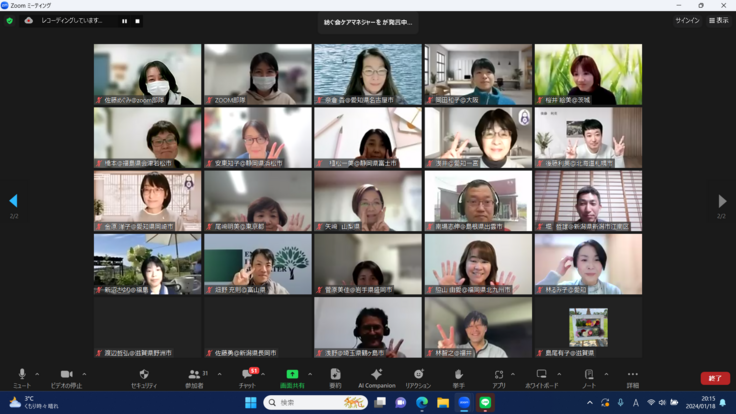Expand video options arrow beside Stop Video
This screenshot has height=414, width=736.
(x=82, y=374)
